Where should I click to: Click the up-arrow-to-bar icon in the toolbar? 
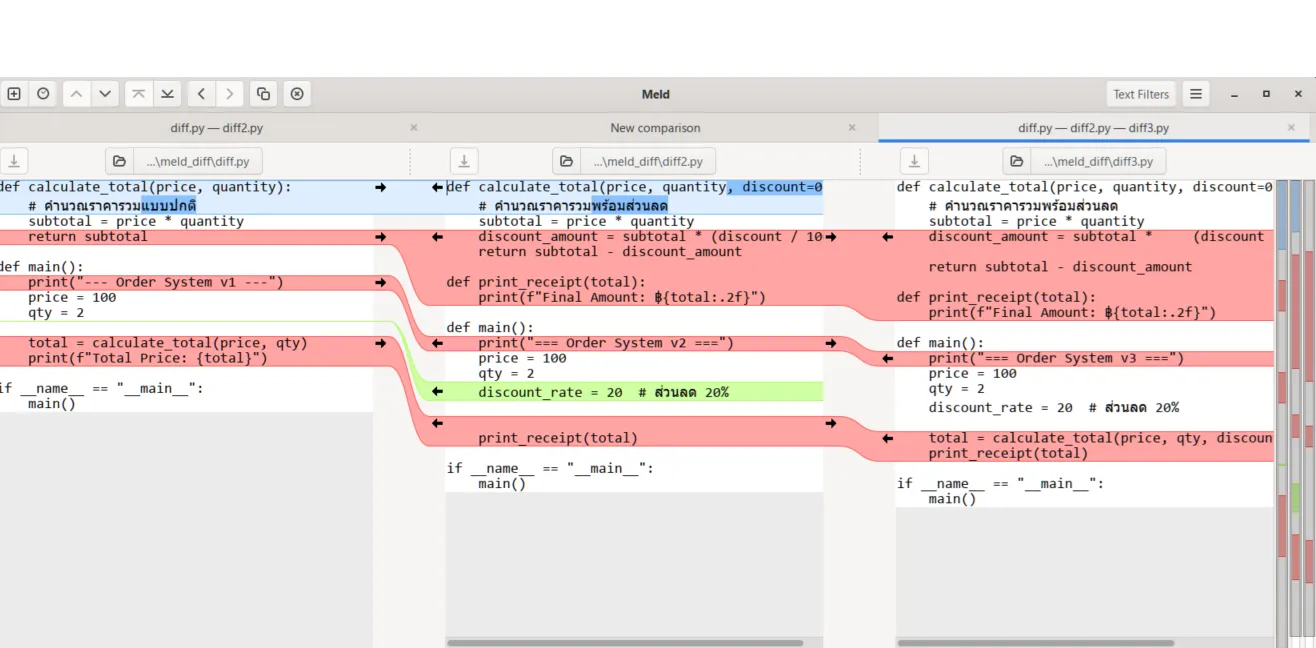(139, 94)
